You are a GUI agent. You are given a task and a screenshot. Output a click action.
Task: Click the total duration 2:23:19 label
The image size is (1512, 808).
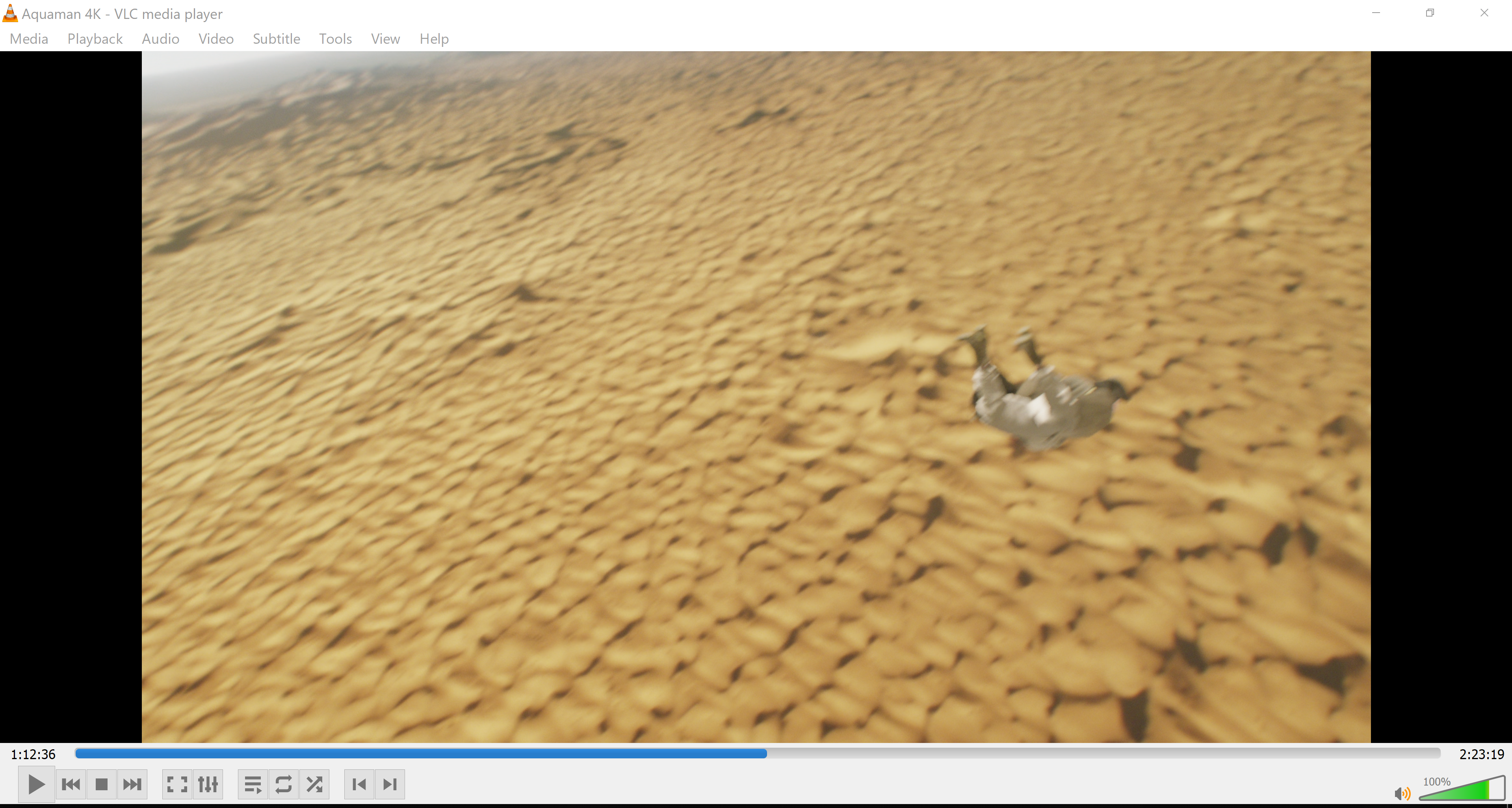1482,754
